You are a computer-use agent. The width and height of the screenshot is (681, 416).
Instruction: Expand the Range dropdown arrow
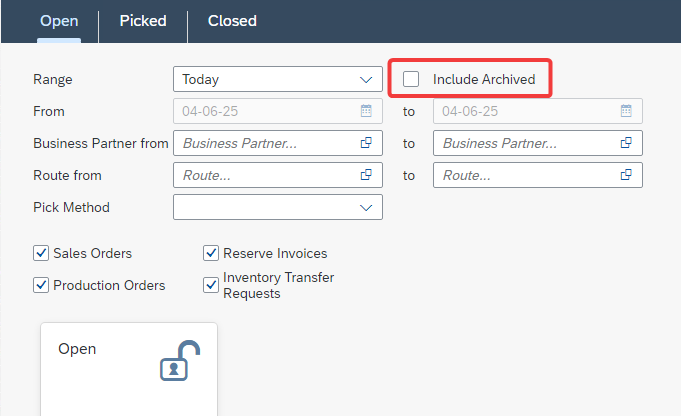tap(365, 79)
